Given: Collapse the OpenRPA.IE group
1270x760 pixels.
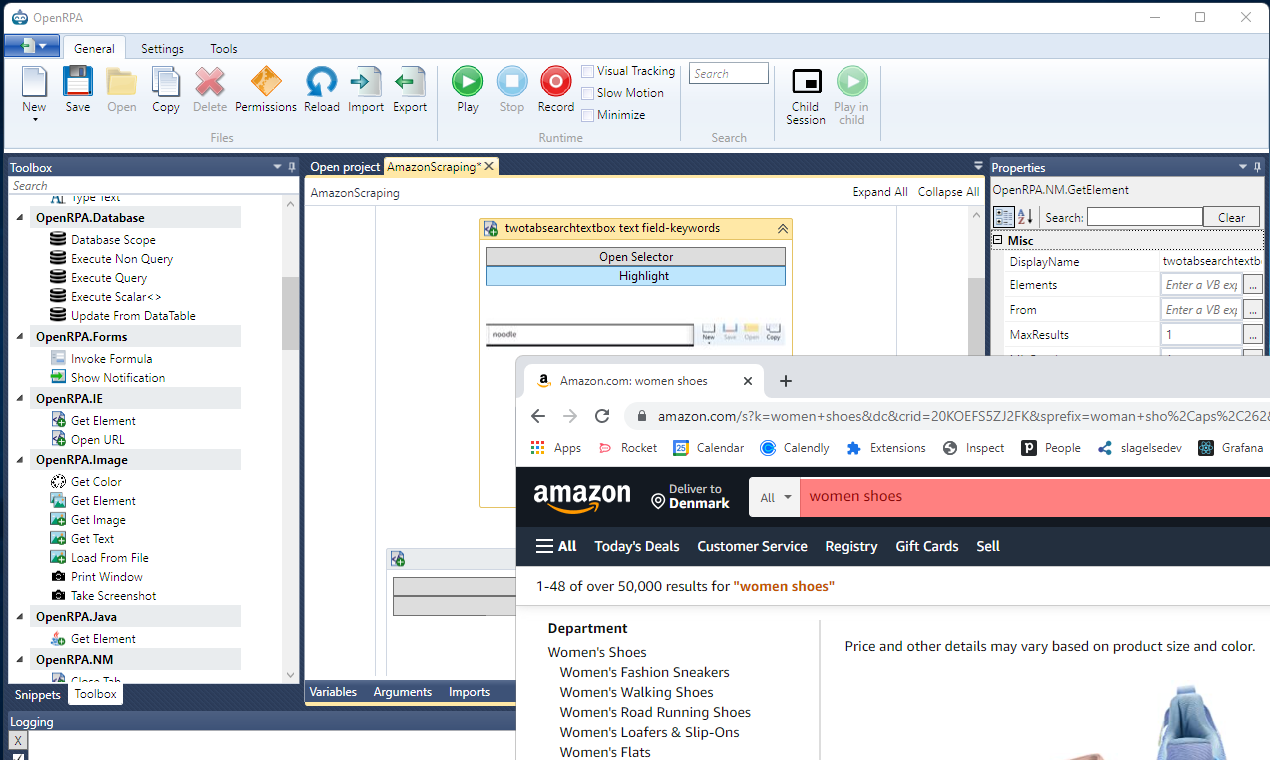Looking at the screenshot, I should (20, 399).
